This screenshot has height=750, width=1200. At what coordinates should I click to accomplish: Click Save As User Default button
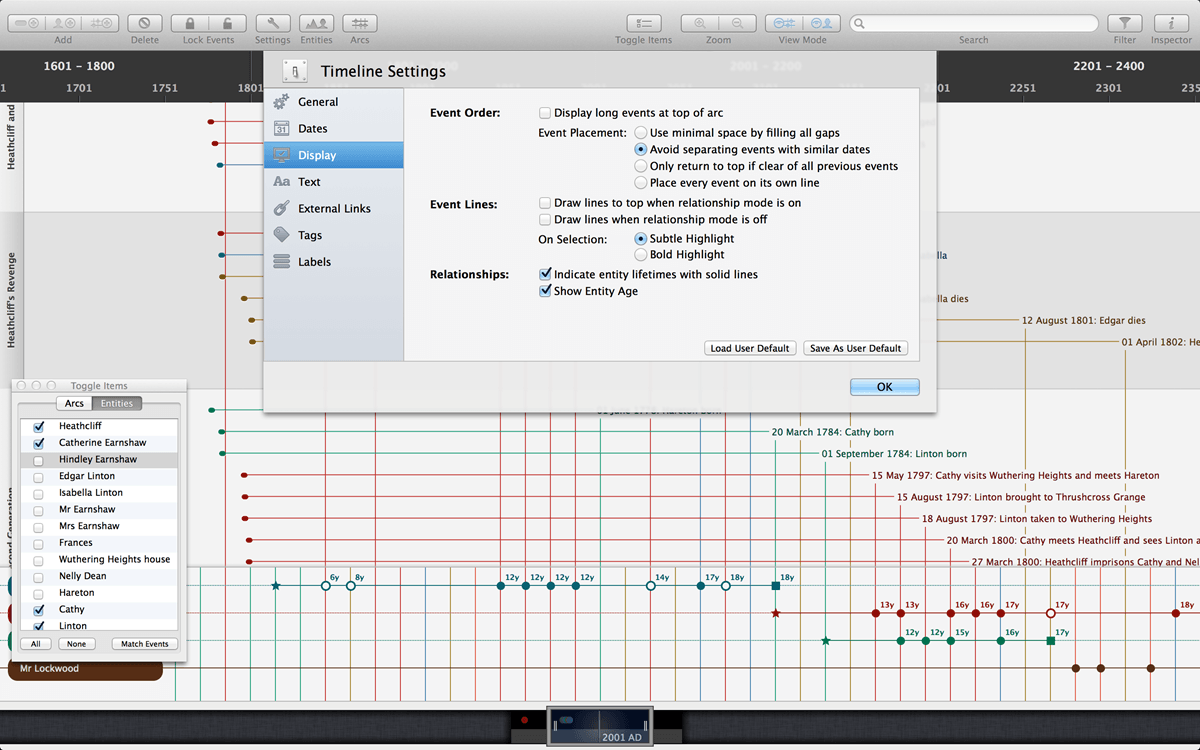855,349
